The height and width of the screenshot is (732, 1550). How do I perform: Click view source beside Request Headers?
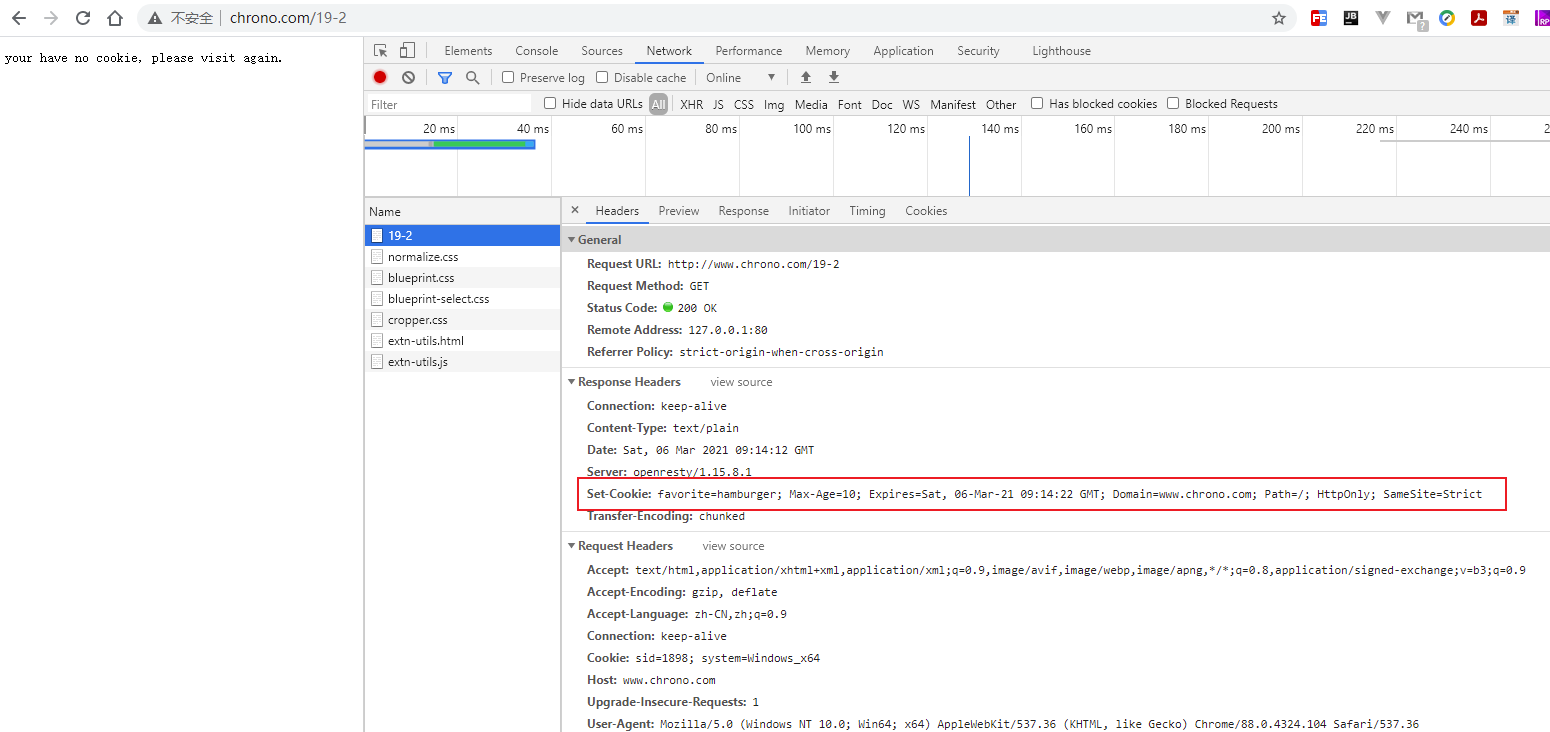click(x=733, y=546)
